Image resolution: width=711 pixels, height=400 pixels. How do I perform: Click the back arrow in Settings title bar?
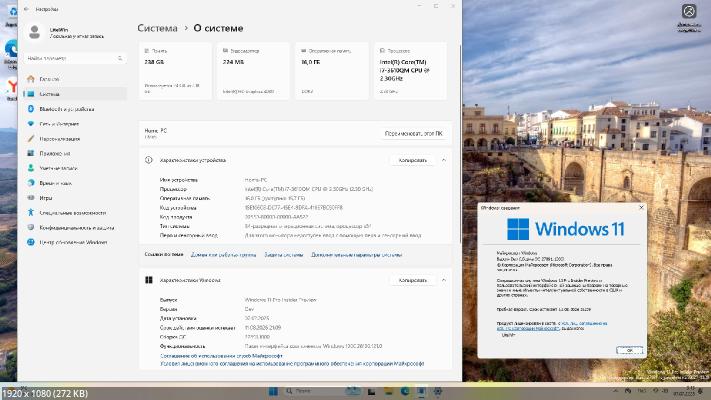pyautogui.click(x=26, y=9)
